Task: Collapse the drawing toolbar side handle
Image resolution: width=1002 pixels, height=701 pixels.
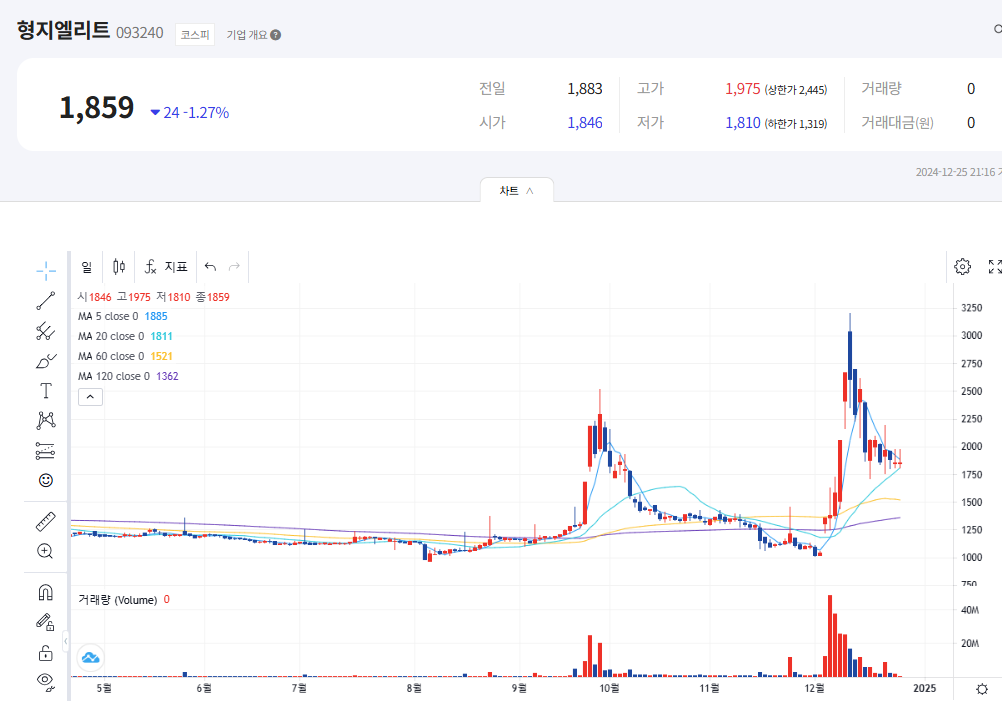Action: 65,641
